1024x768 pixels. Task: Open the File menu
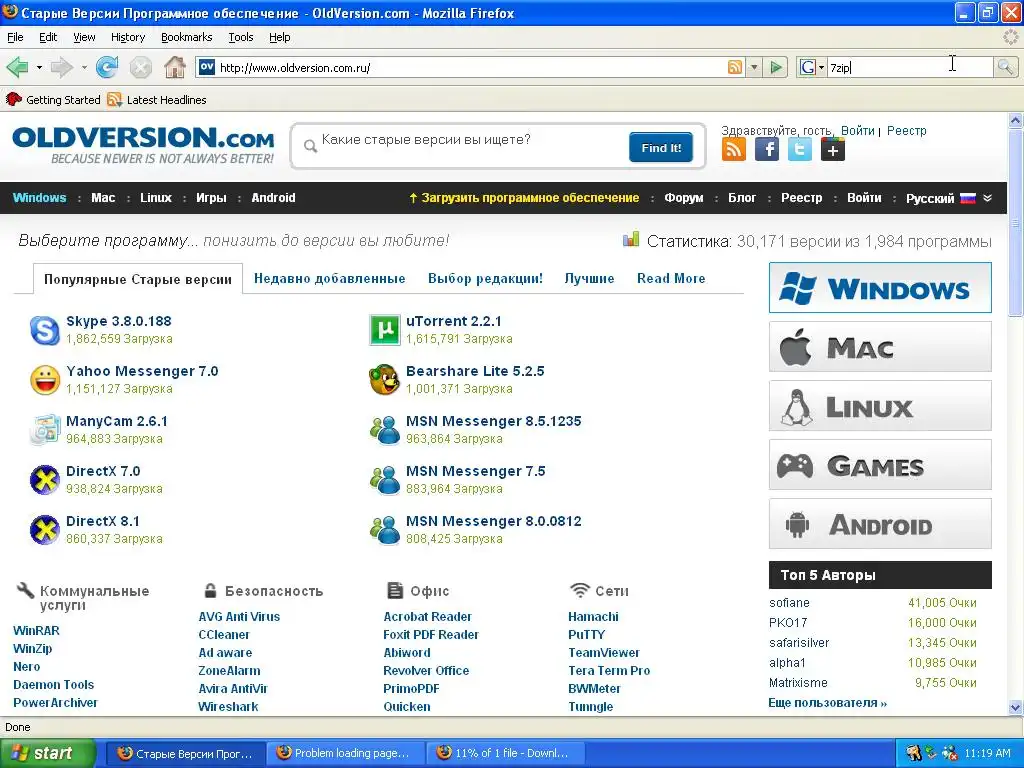(15, 37)
